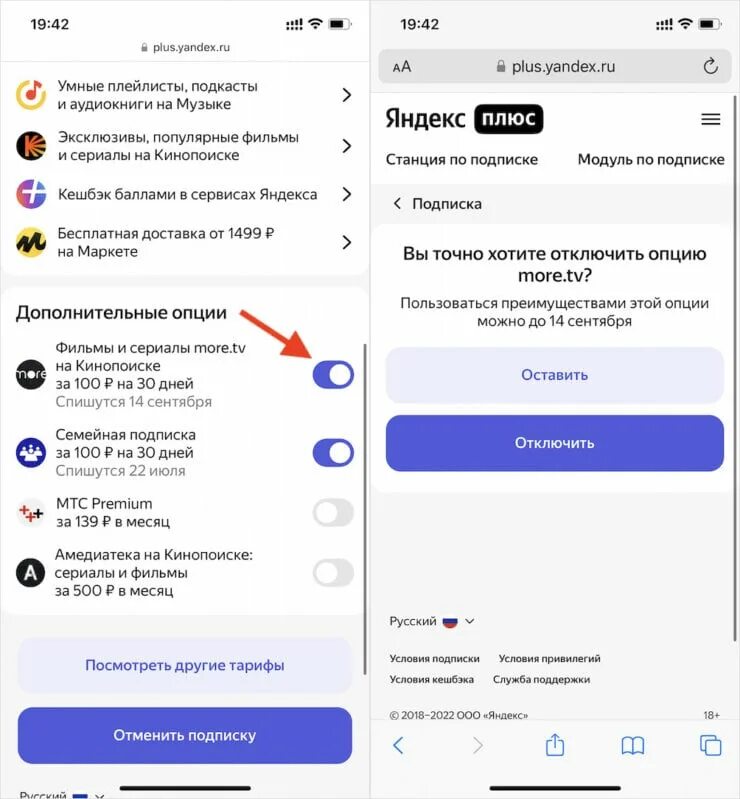Viewport: 740px width, 799px height.
Task: Open the Русский language dropdown
Action: [x=432, y=622]
